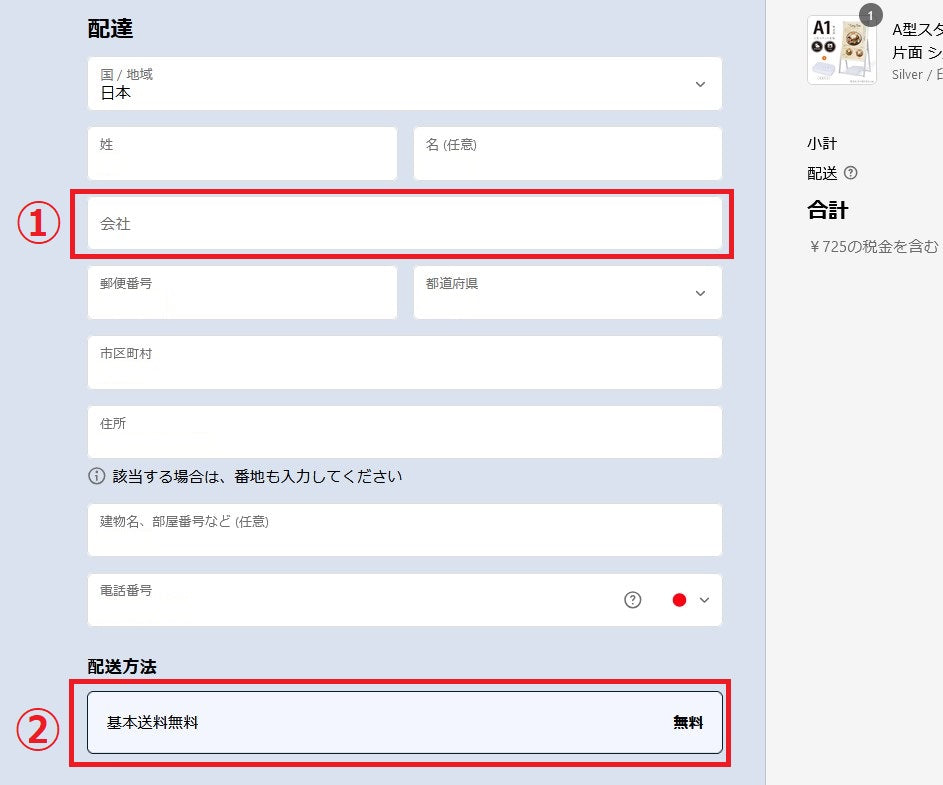This screenshot has height=785, width=943.
Task: Click the red circled number ① marker
Action: point(37,223)
